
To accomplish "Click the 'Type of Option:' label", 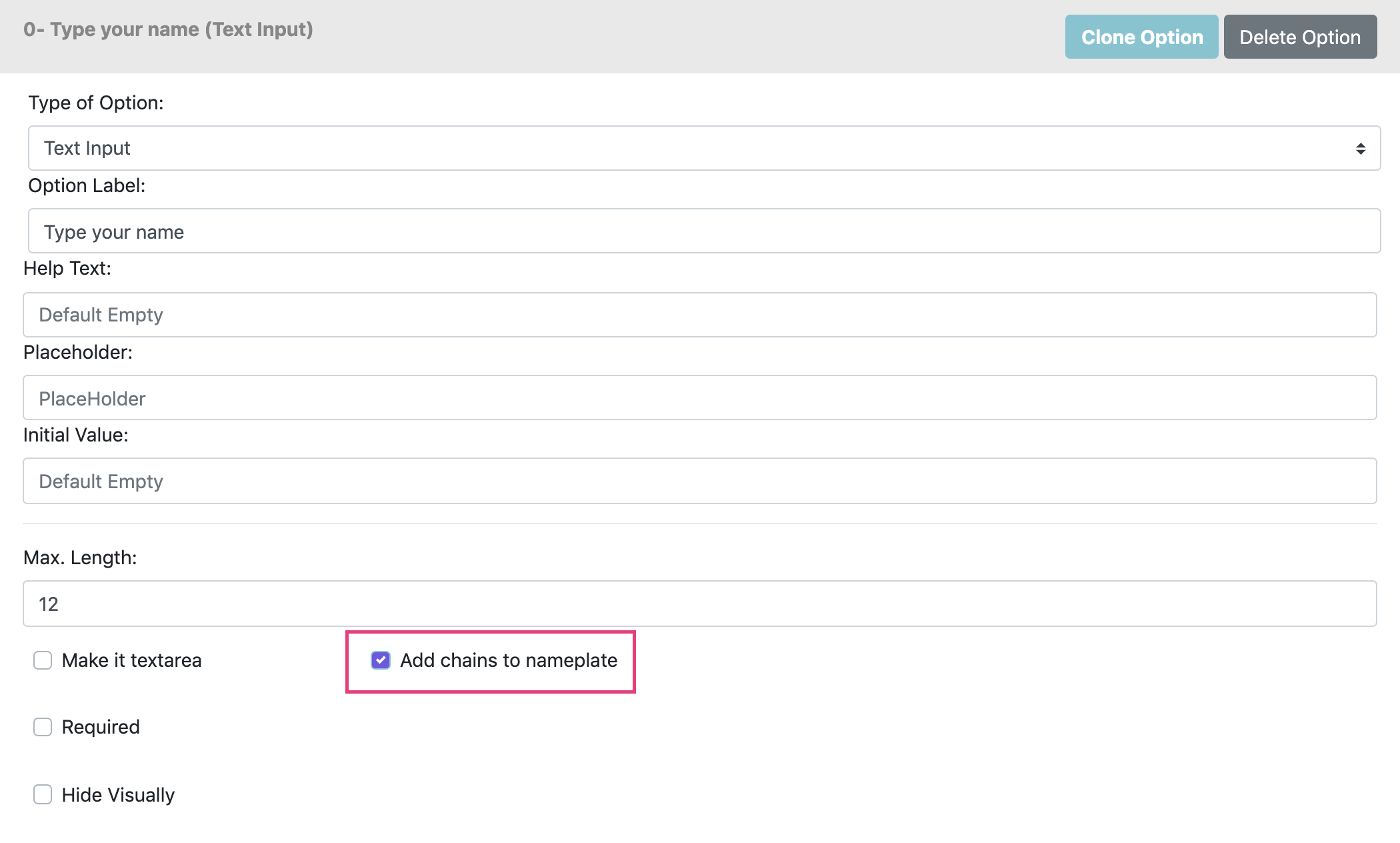I will coord(95,103).
